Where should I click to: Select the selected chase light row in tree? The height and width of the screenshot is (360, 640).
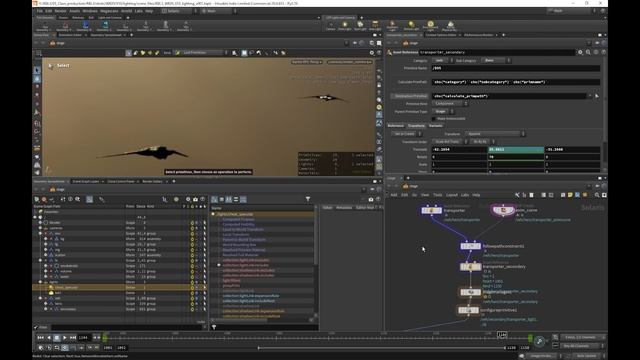[120, 287]
